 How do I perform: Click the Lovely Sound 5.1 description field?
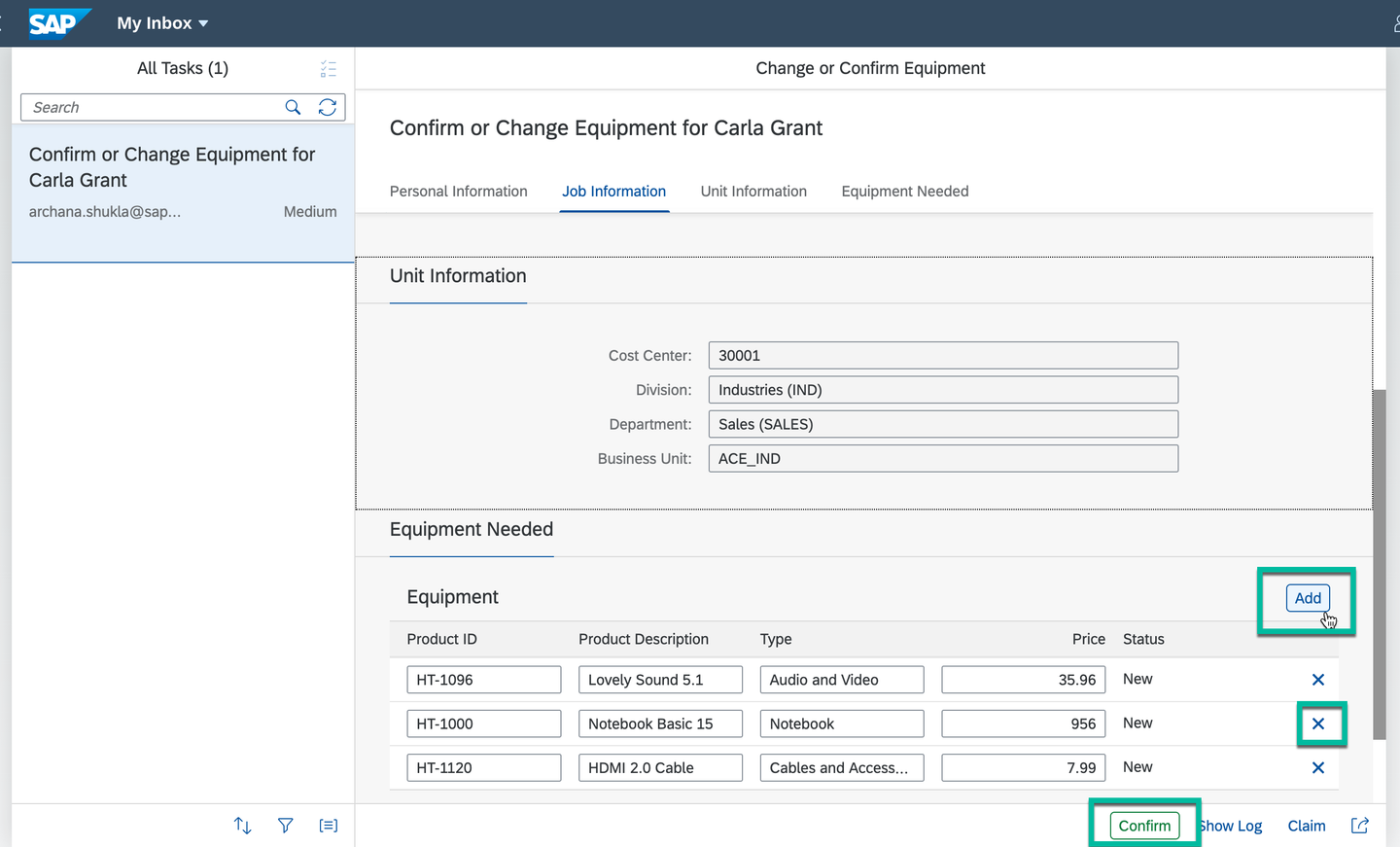tap(660, 680)
